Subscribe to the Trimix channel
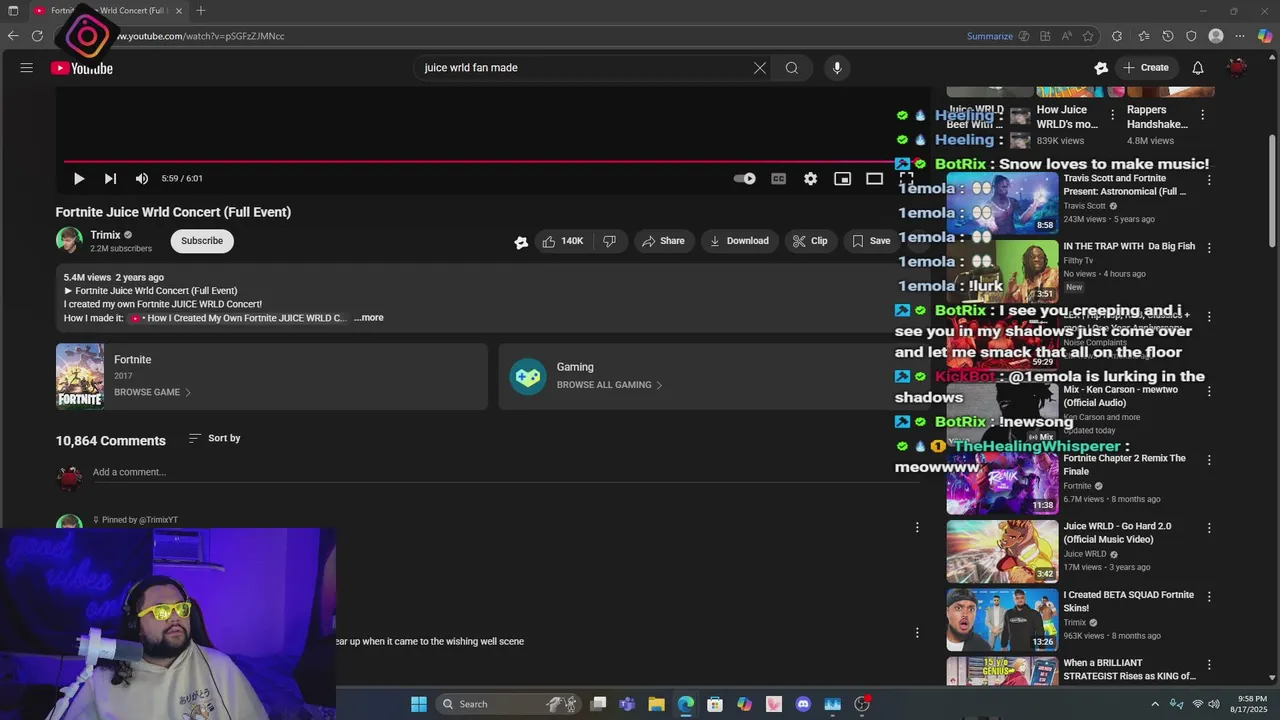The width and height of the screenshot is (1280, 720). pos(202,241)
